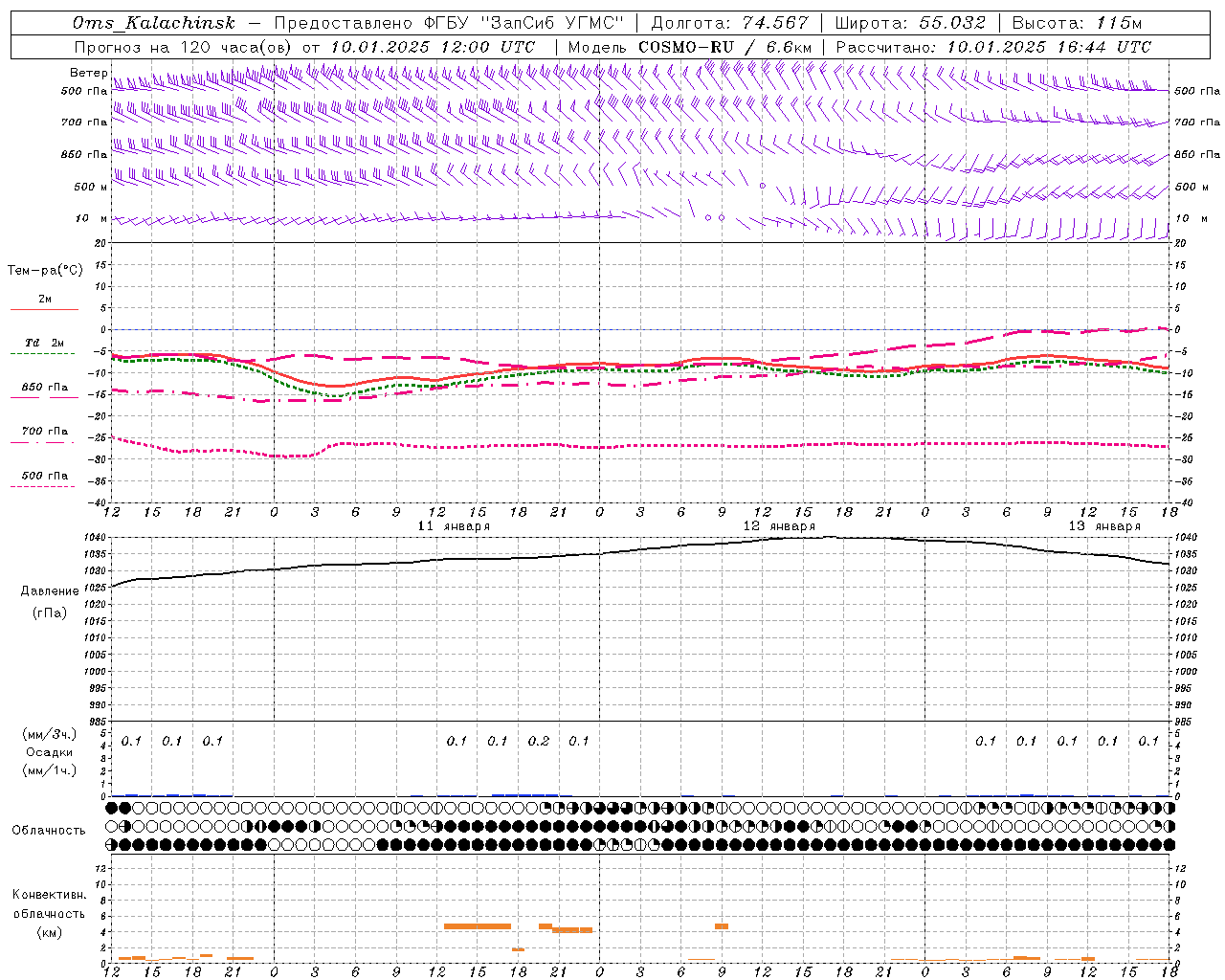1225x980 pixels.
Task: Click the 11 января date label
Action: pyautogui.click(x=455, y=526)
